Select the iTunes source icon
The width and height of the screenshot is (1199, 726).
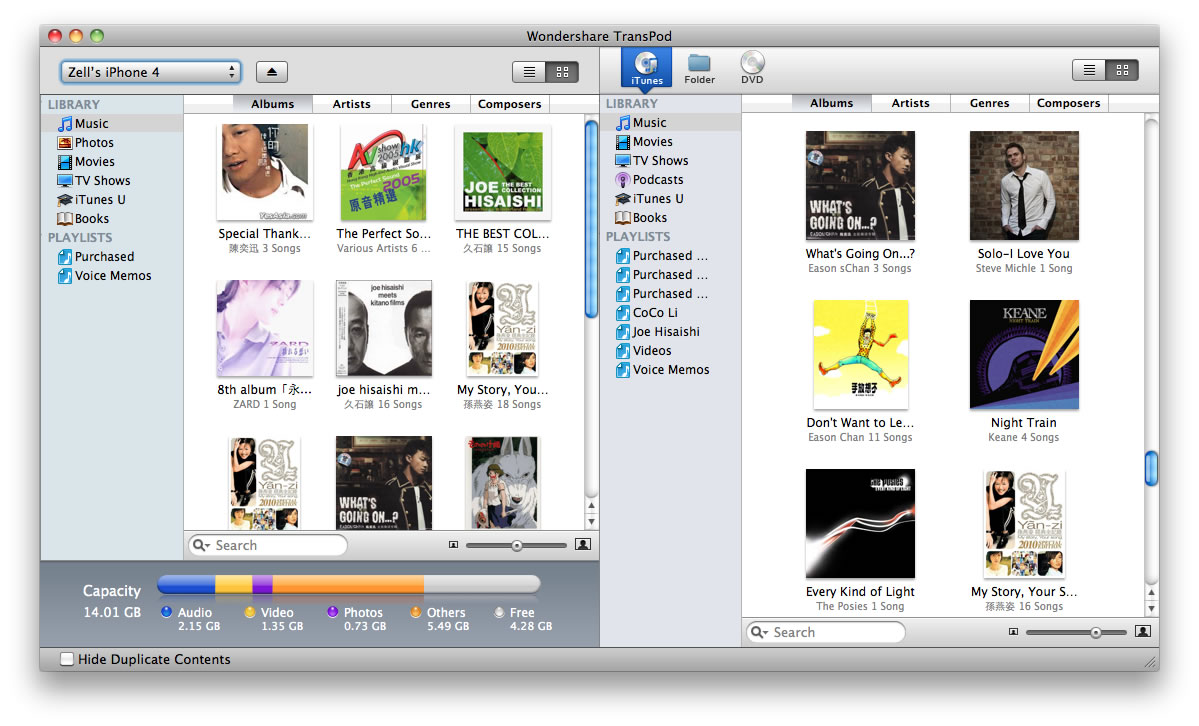(x=646, y=67)
